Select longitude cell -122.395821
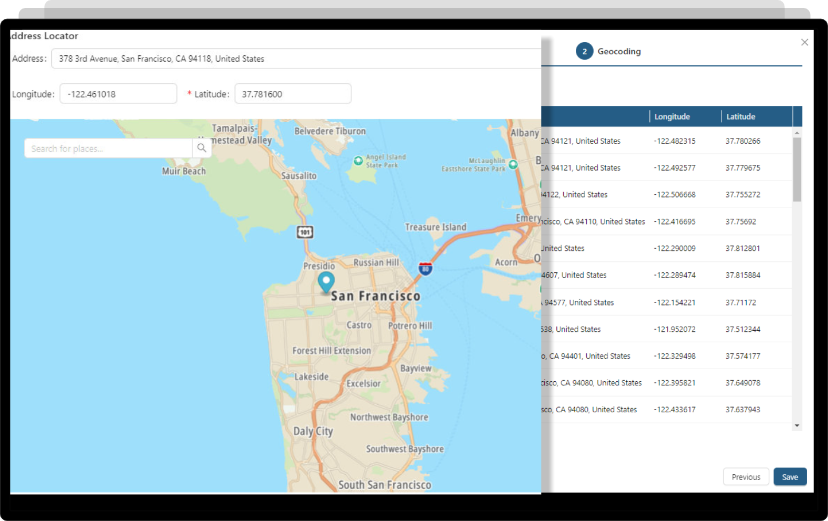Viewport: 828px width, 521px height. (x=674, y=383)
